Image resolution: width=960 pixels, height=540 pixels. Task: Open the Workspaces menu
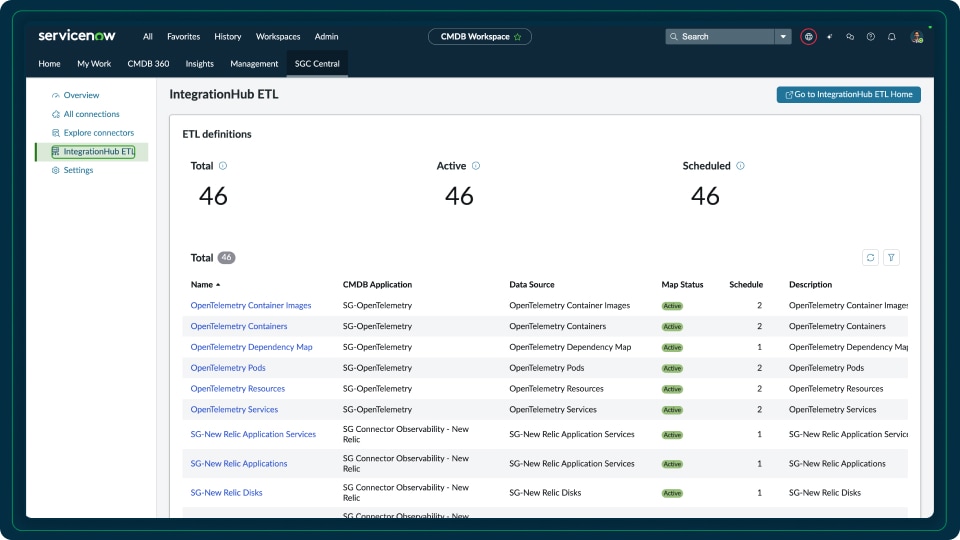[278, 37]
